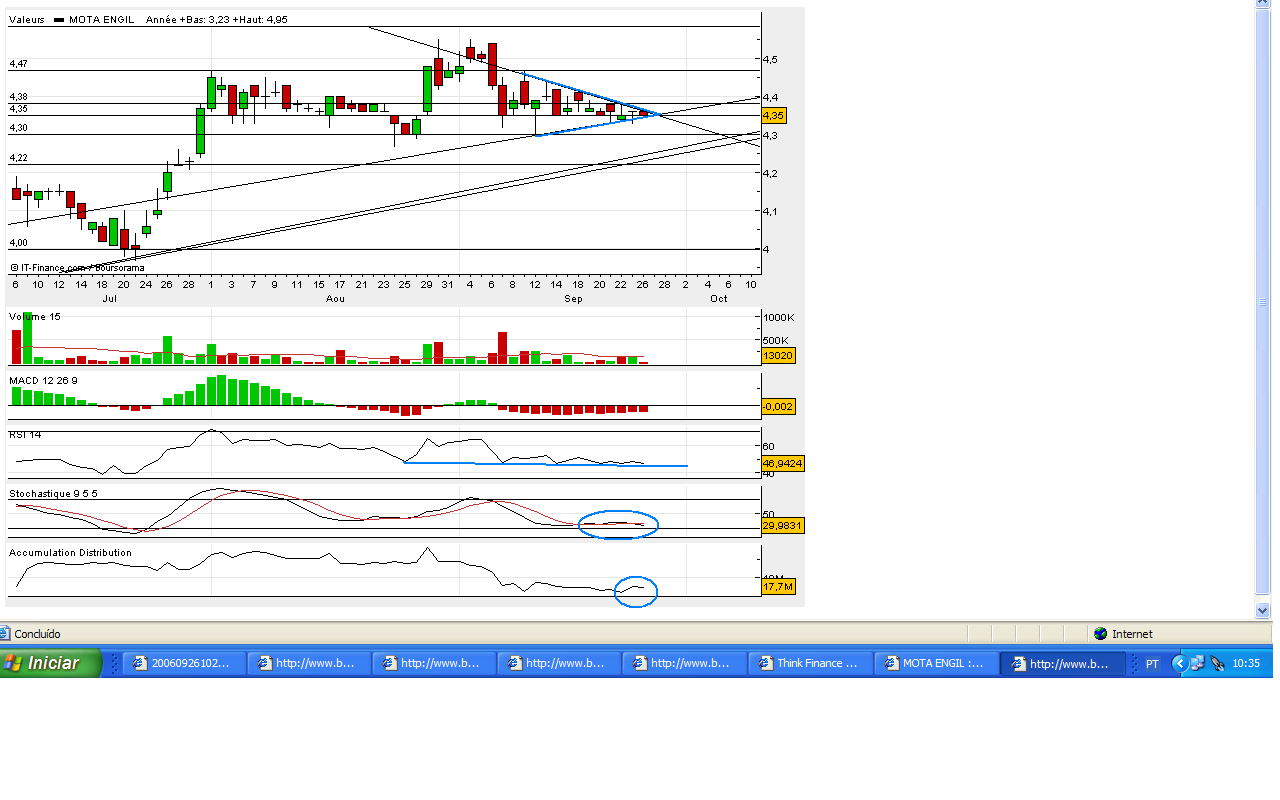1280x800 pixels.
Task: Click the 10:35 taskbar clock
Action: coord(1246,663)
